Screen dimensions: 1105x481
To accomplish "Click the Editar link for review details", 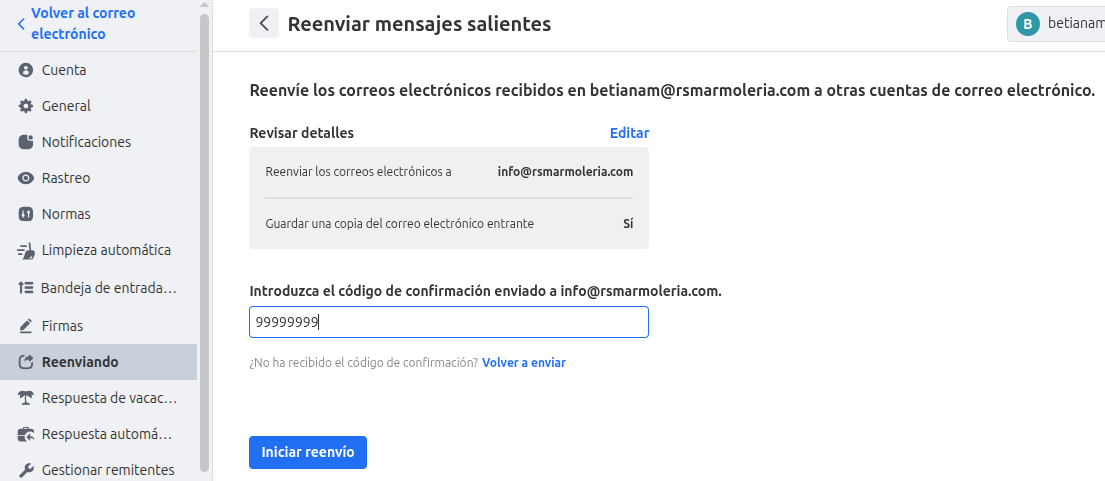I will pyautogui.click(x=629, y=133).
